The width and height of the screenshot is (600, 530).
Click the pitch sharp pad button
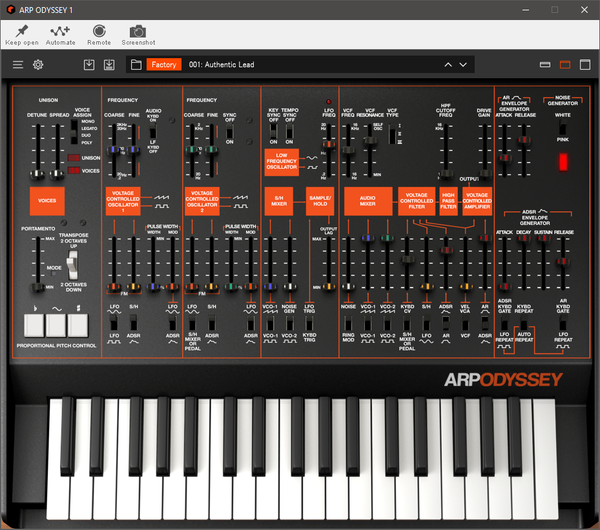pyautogui.click(x=78, y=325)
